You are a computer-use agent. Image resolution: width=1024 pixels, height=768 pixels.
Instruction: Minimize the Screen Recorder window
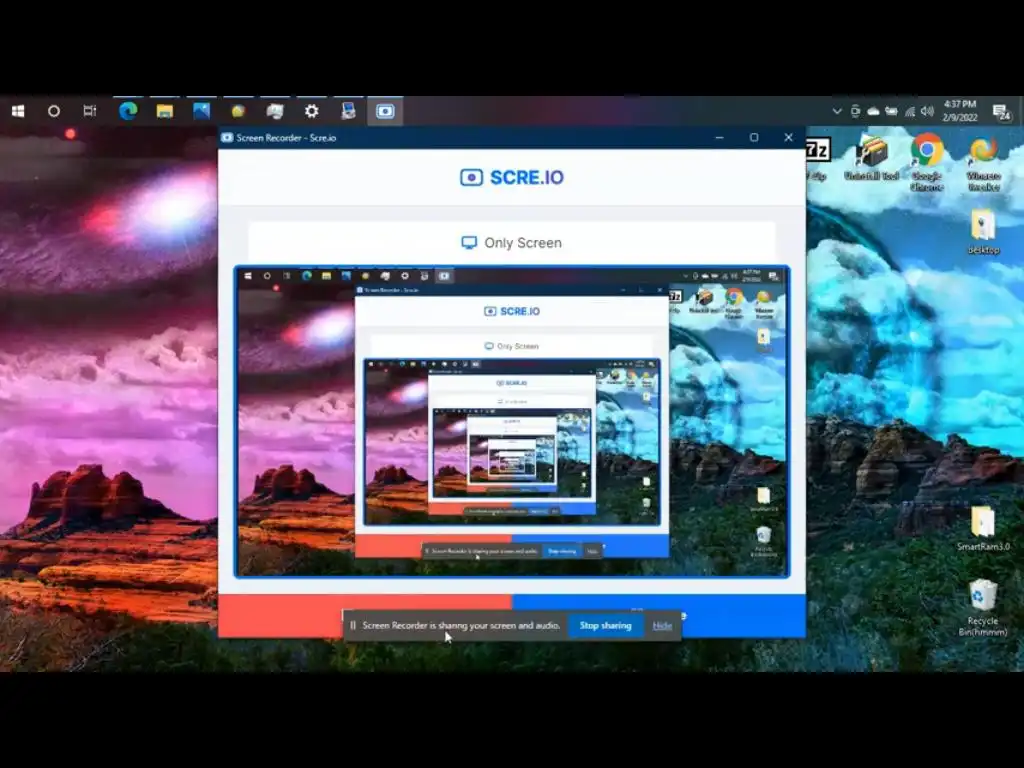pyautogui.click(x=719, y=137)
